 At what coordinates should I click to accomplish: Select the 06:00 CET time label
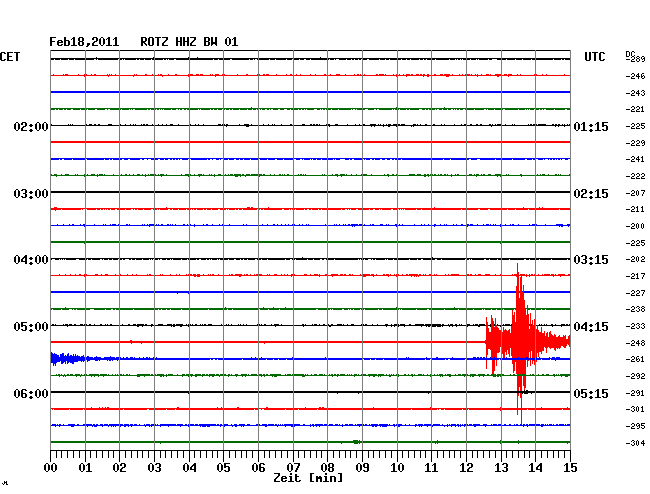31,393
